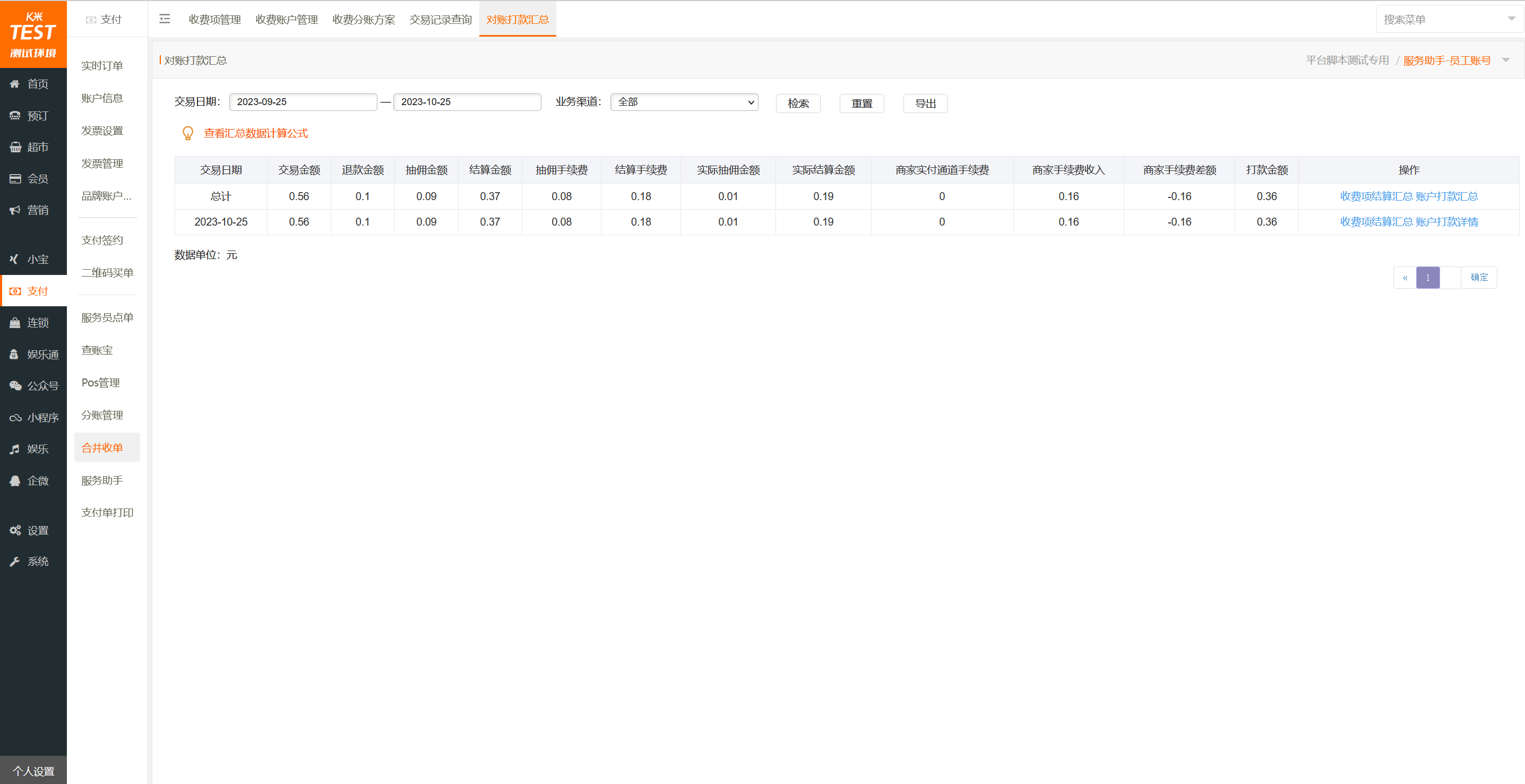Click the megaphone icon for 营销
This screenshot has width=1525, height=784.
(x=15, y=210)
